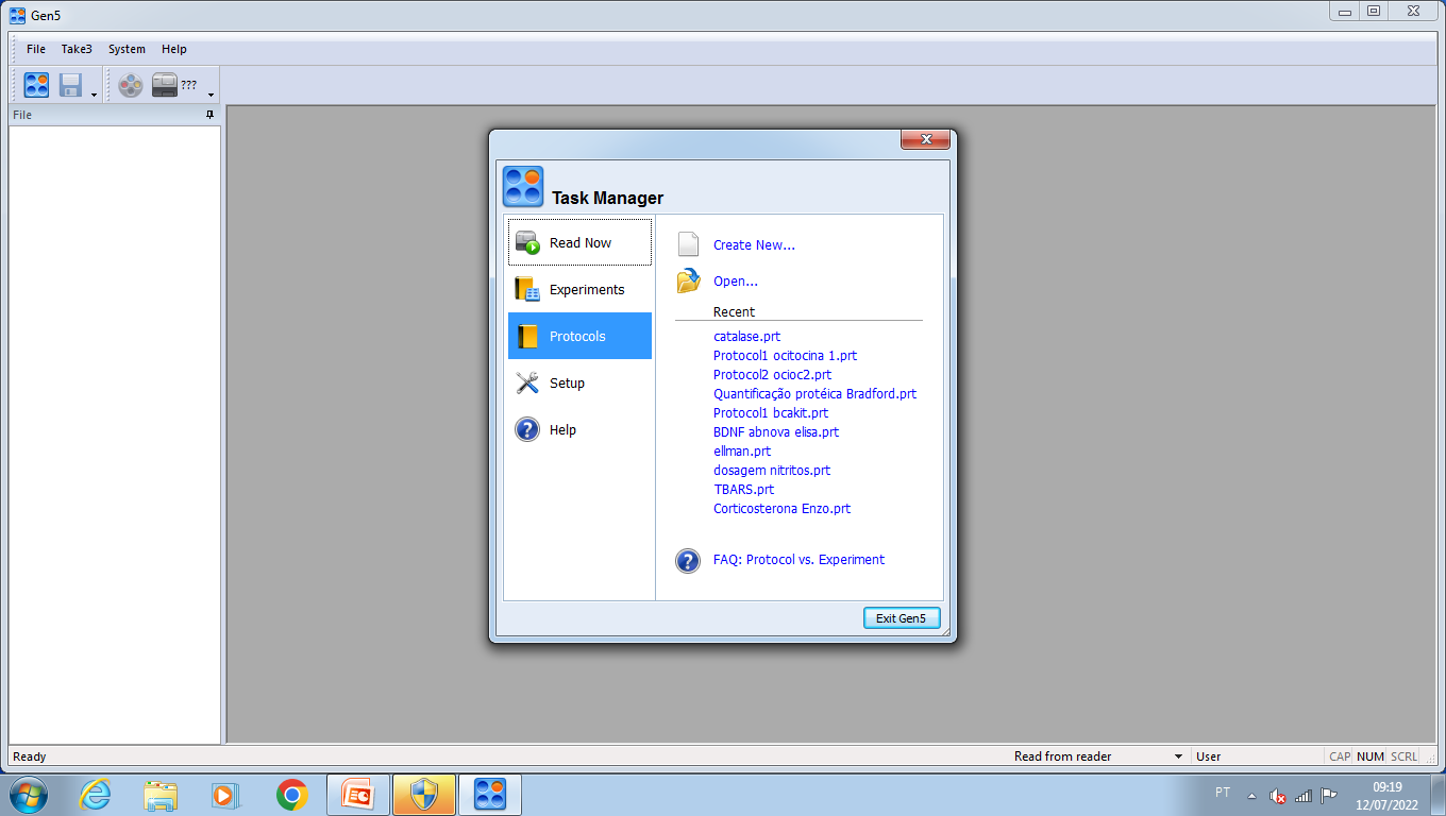Screen dimensions: 1446x816
Task: Open the network signal tray icon
Action: click(1303, 796)
